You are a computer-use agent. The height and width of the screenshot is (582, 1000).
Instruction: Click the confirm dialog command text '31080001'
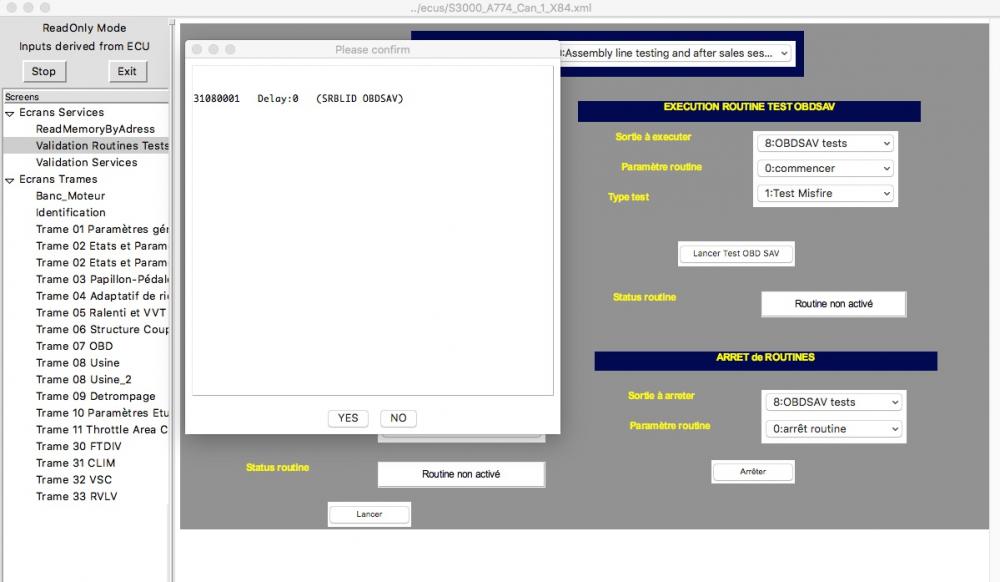point(217,99)
